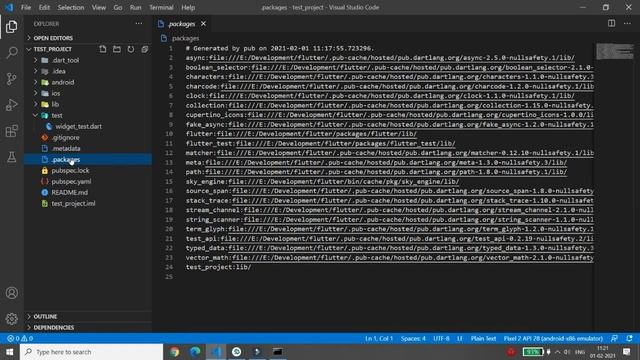Screen dimensions: 640x360
Task: Change encoding via UTF-8 status item
Action: point(441,338)
